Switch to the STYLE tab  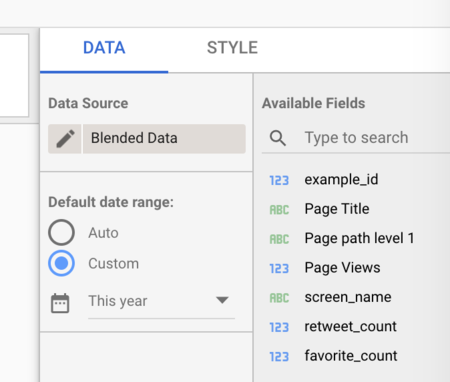[x=232, y=48]
